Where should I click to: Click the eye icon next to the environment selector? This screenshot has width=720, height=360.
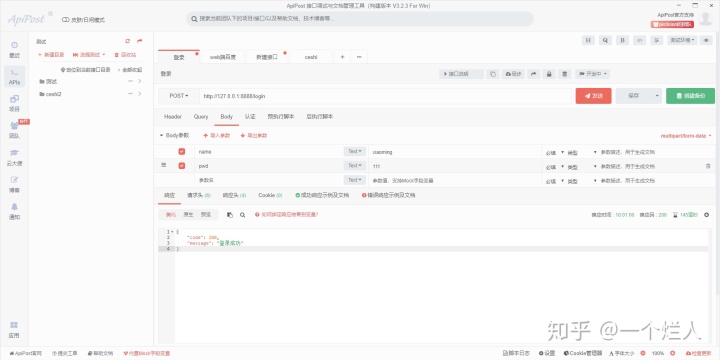click(706, 40)
